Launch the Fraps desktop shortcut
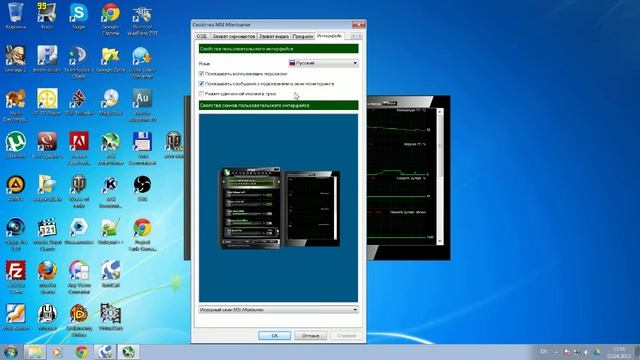Image resolution: width=640 pixels, height=360 pixels. pos(47,16)
